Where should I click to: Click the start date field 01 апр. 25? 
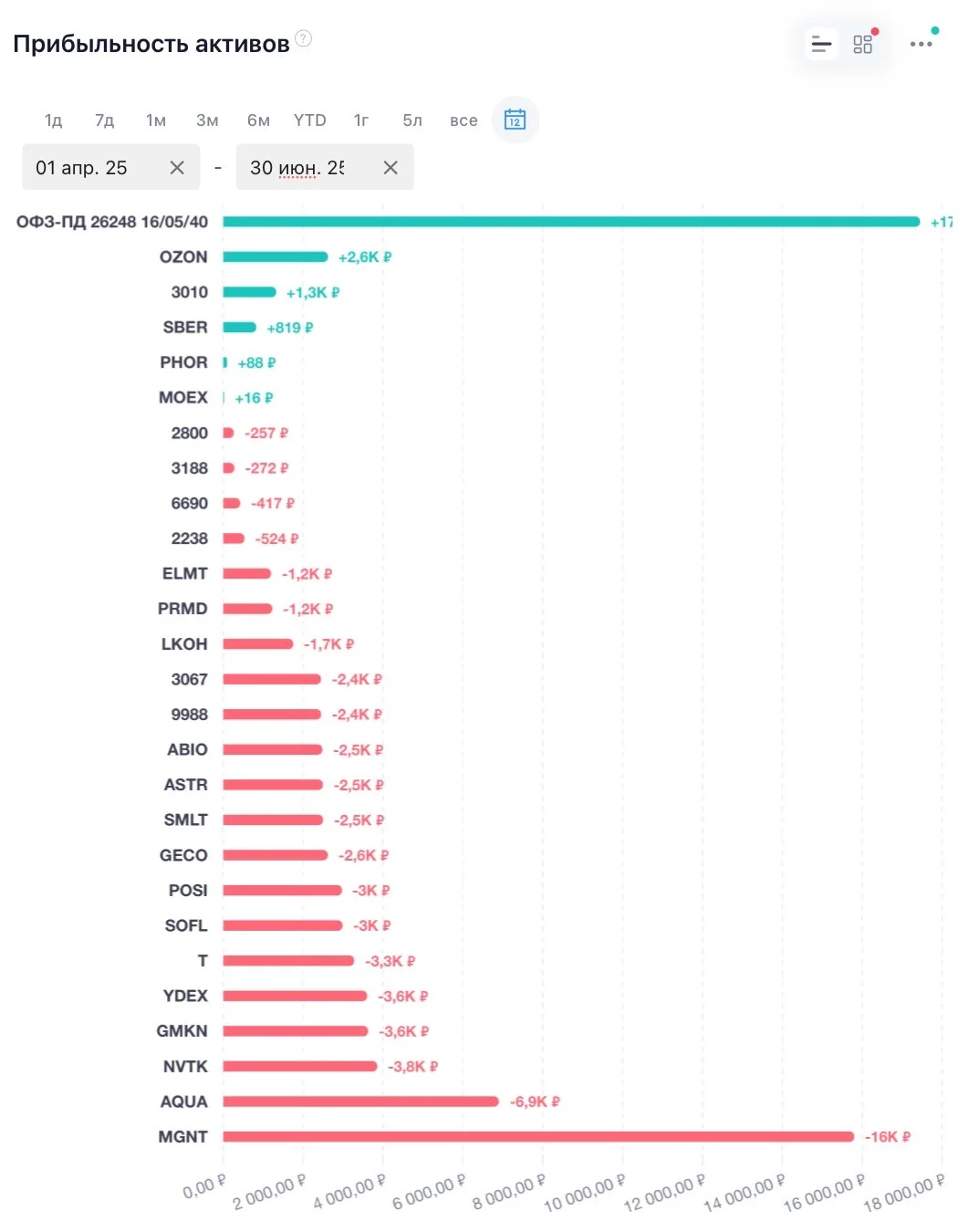[111, 167]
